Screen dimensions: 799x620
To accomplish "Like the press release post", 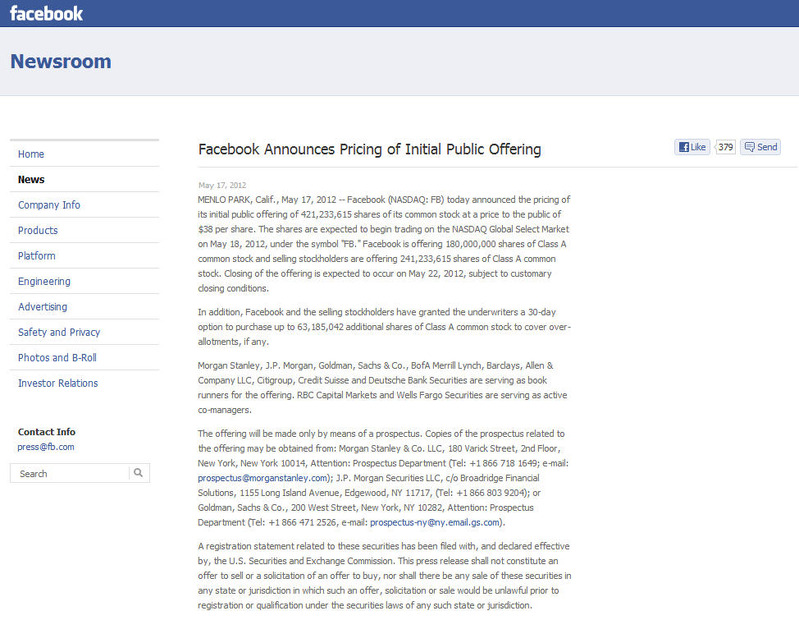I will 692,147.
